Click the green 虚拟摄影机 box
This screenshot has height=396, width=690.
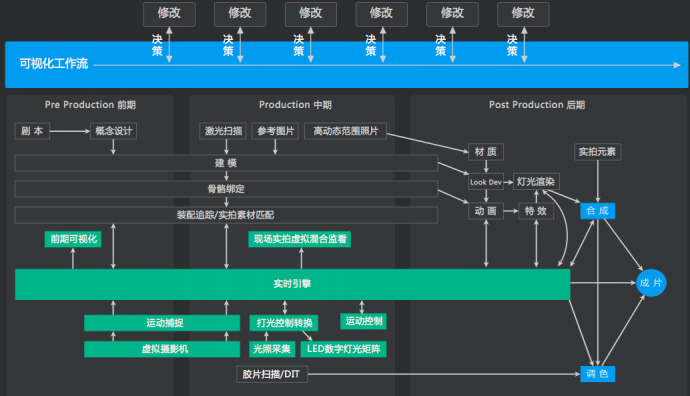tap(162, 349)
